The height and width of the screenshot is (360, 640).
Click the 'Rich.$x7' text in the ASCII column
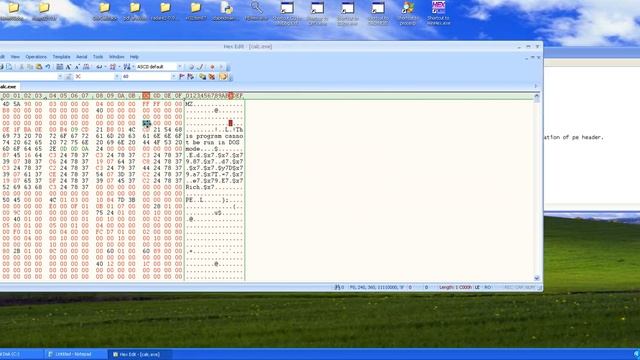pos(200,187)
